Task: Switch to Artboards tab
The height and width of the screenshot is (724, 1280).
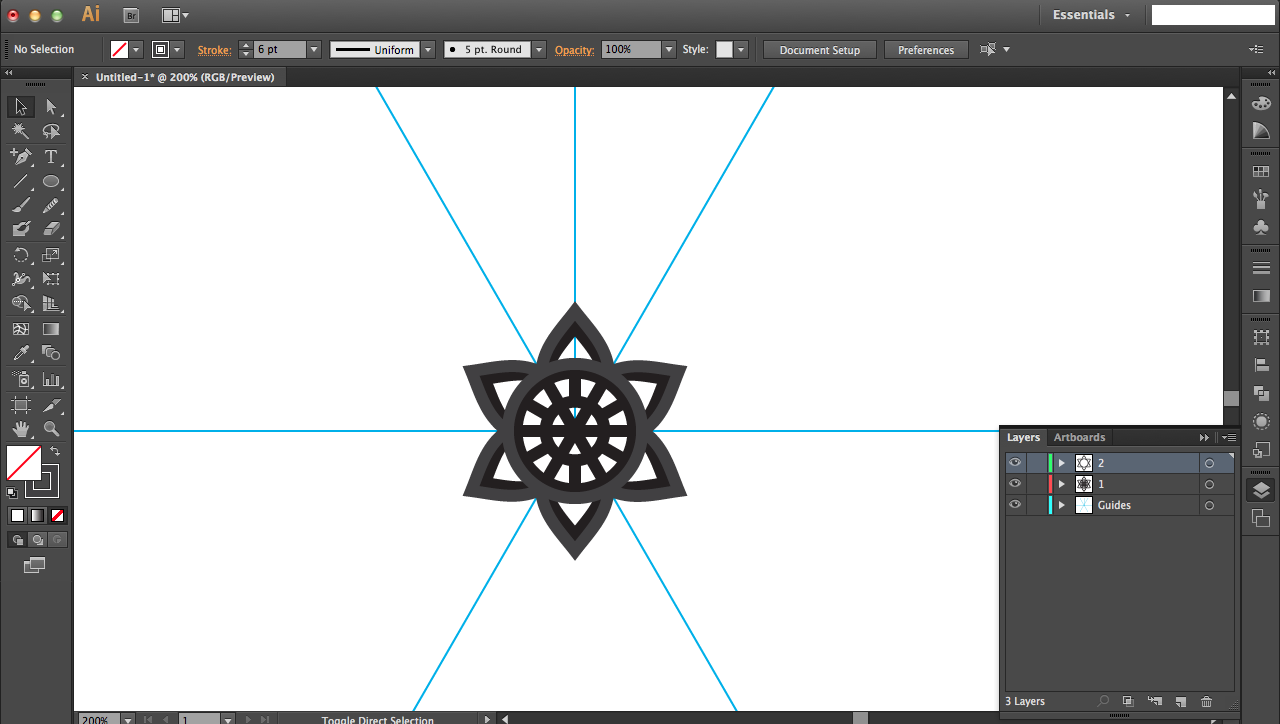Action: [1079, 437]
